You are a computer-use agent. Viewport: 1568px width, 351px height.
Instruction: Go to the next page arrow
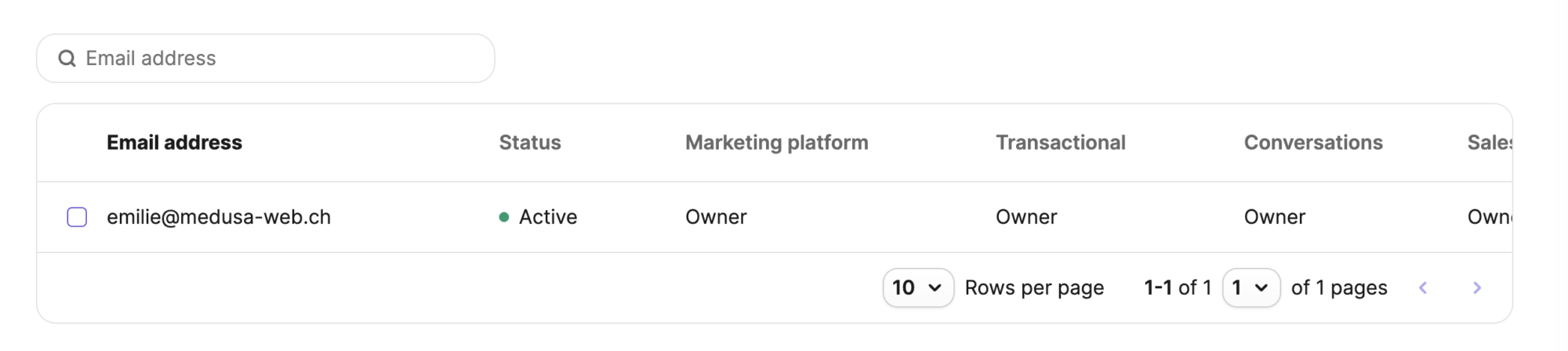pos(1477,288)
